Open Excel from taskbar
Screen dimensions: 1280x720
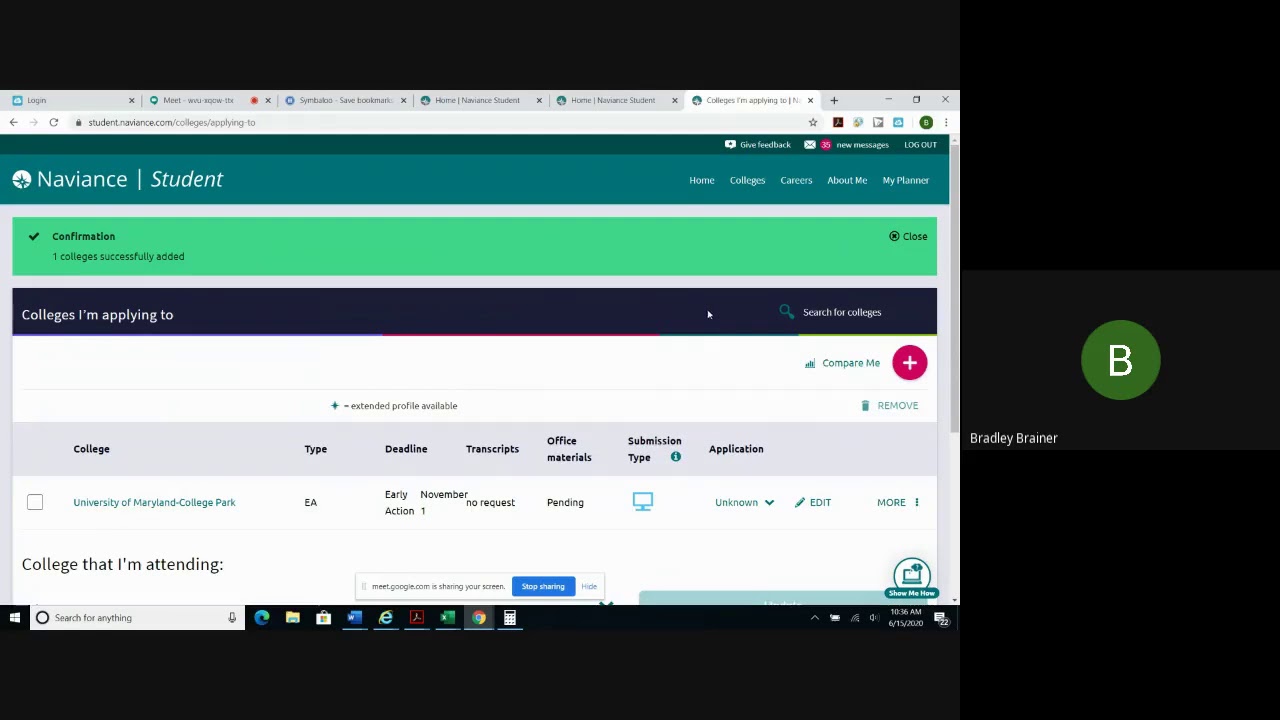pos(448,618)
